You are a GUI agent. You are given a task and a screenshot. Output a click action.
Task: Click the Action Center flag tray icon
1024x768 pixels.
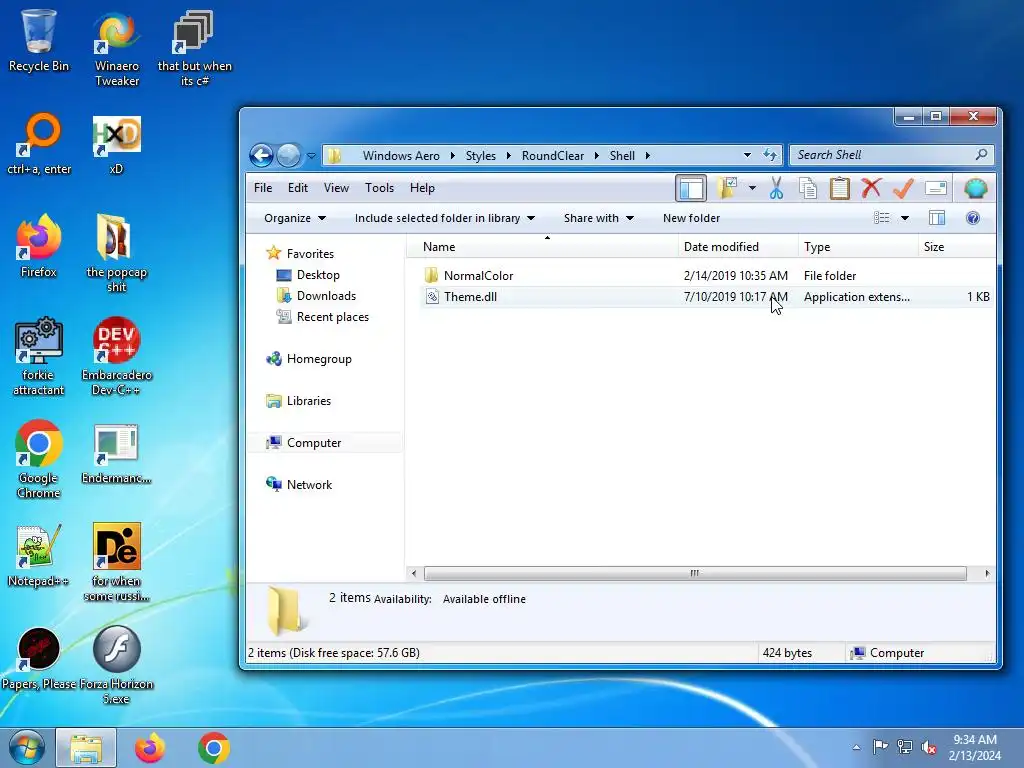pos(880,746)
